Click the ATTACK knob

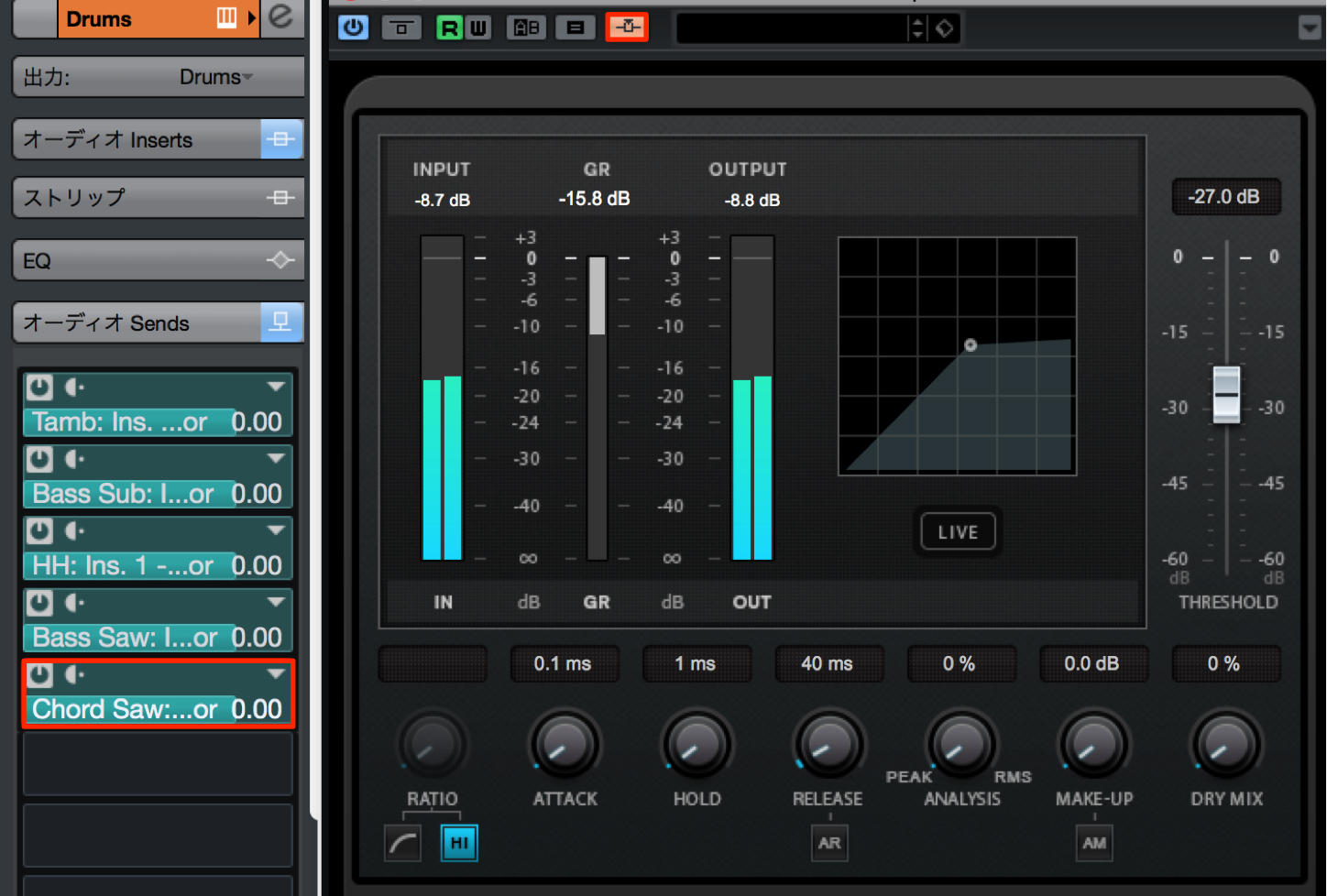[x=565, y=744]
